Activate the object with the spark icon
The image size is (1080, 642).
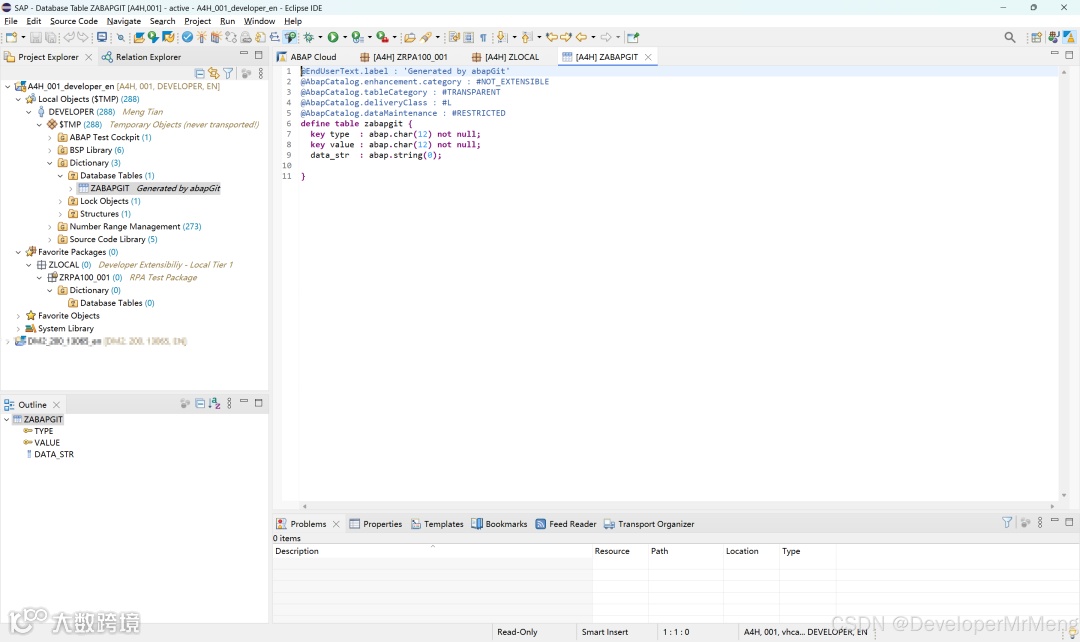(202, 37)
